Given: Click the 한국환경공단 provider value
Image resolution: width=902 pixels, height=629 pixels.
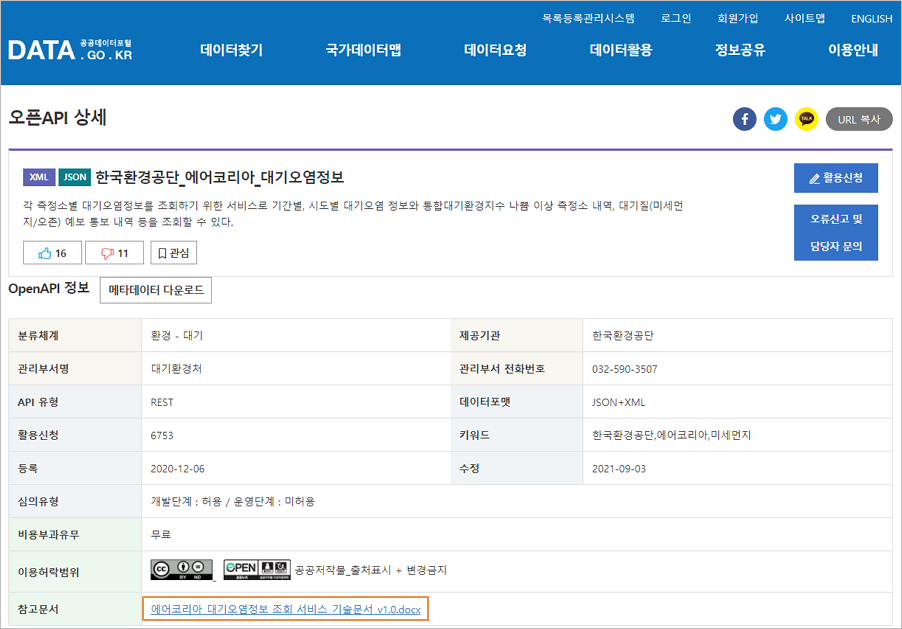Looking at the screenshot, I should [x=622, y=336].
